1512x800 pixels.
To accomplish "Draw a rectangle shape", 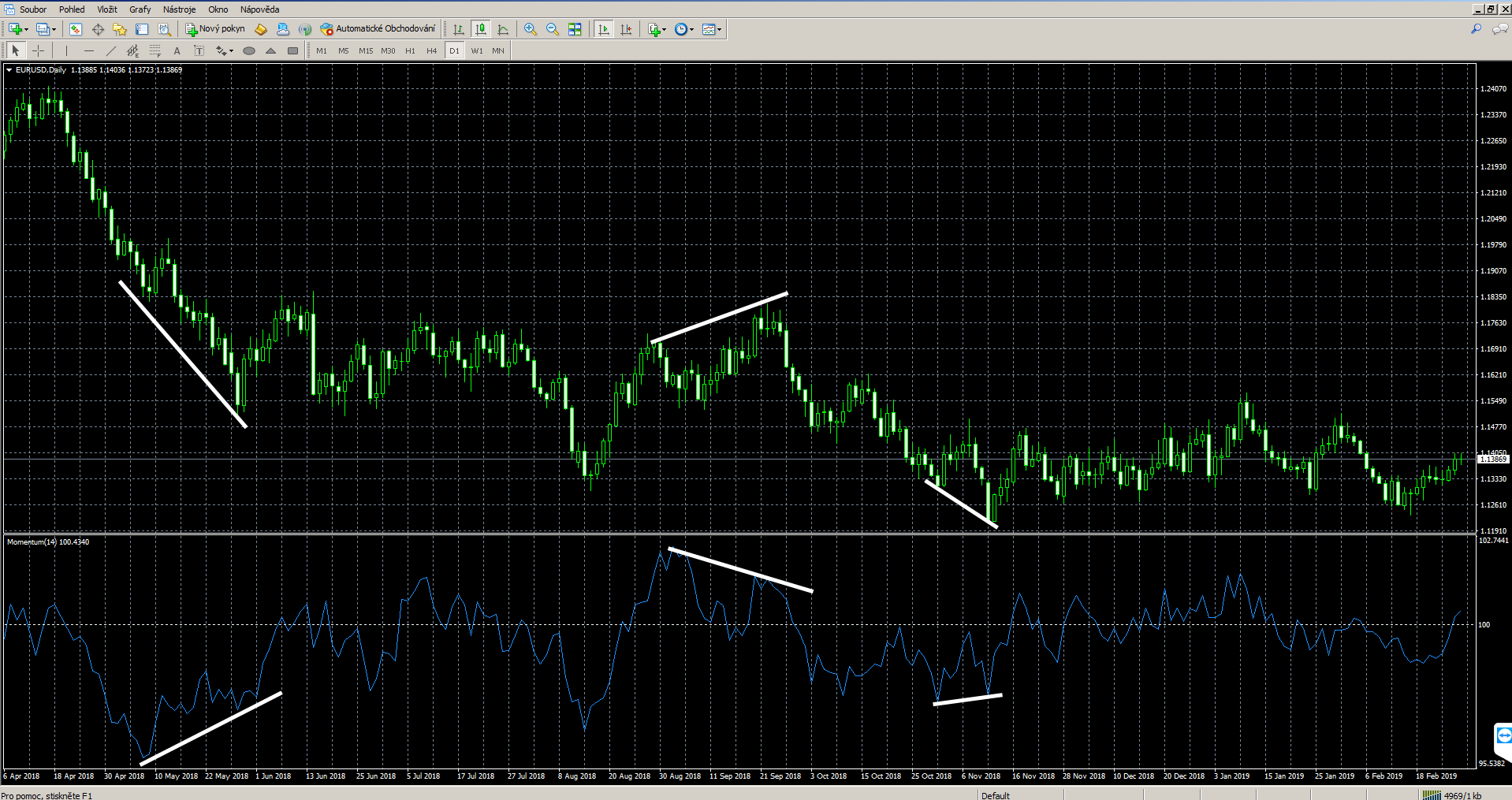I will [293, 50].
